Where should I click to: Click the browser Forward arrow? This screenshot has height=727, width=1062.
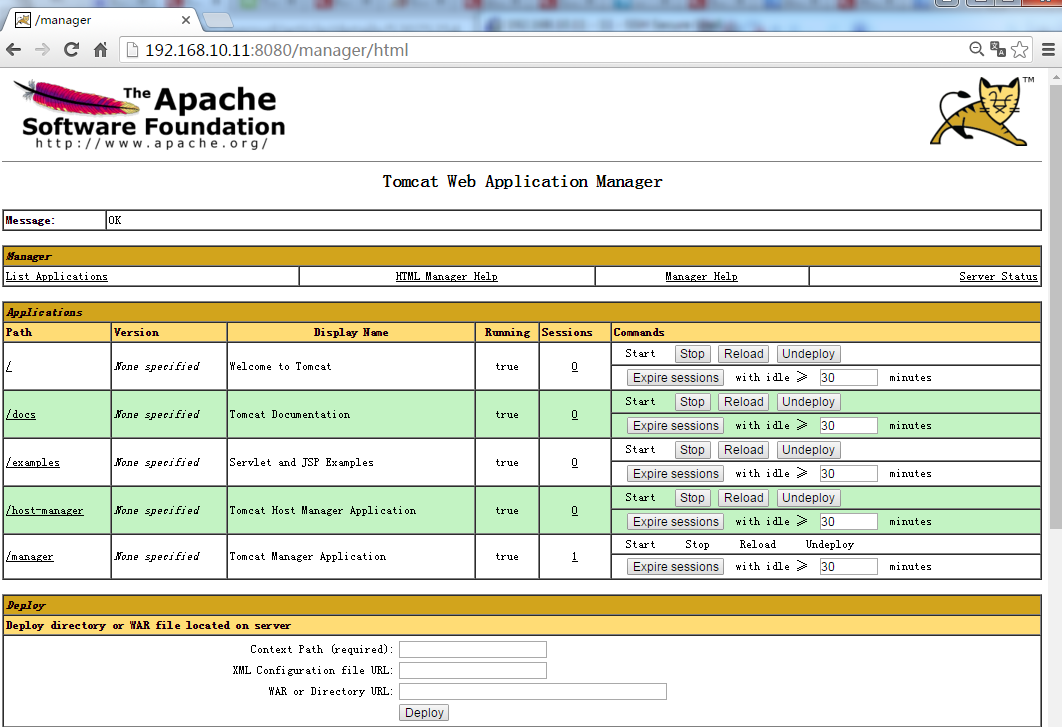pos(42,49)
